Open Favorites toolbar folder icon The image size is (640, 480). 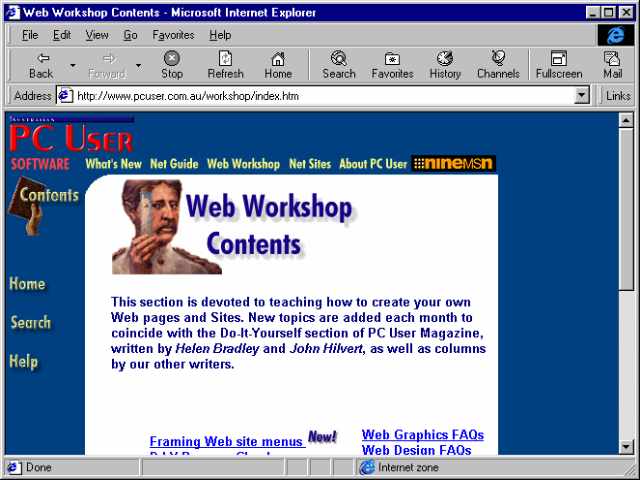click(x=392, y=59)
